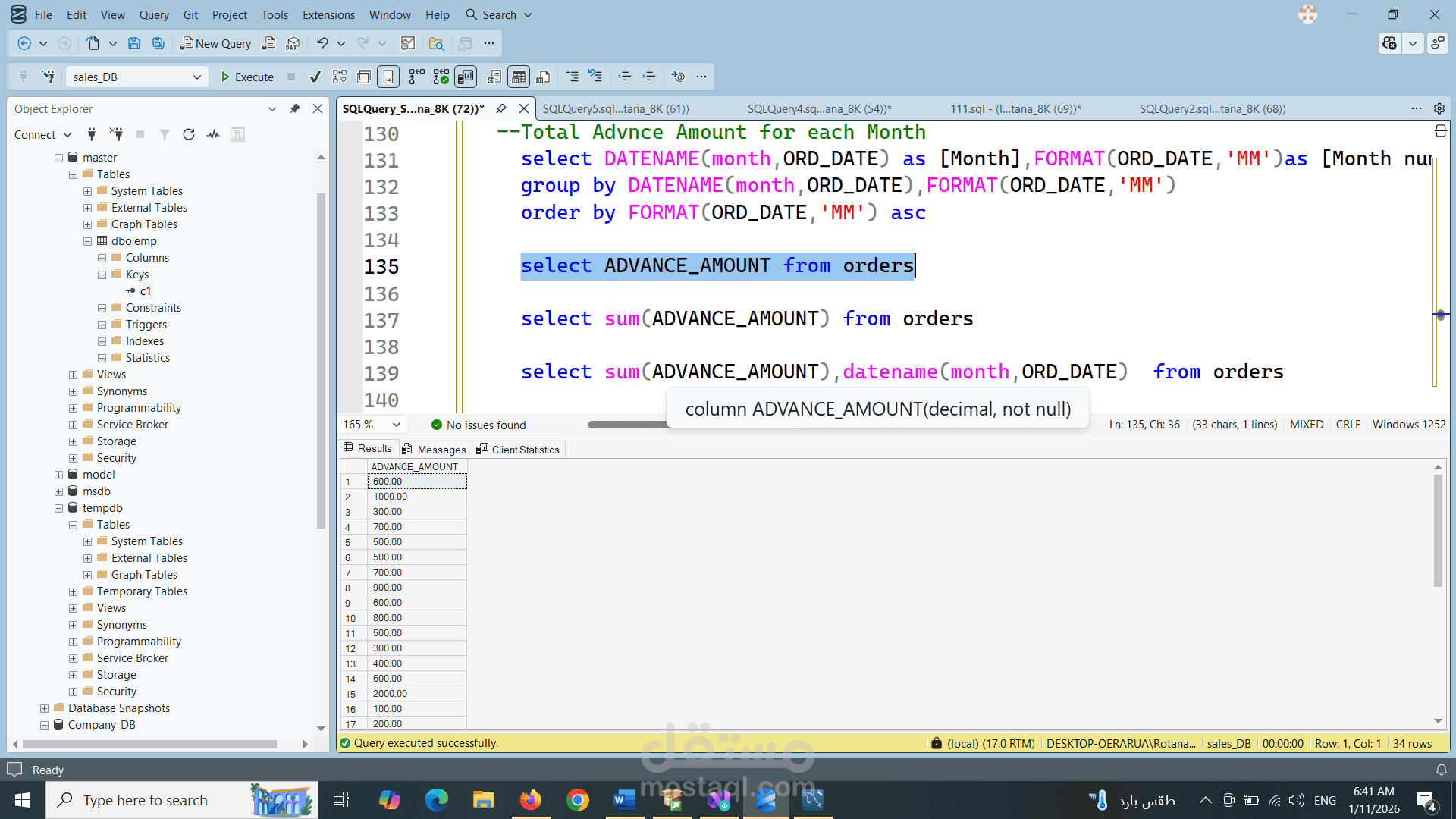1456x819 pixels.
Task: Click the Save icon in toolbar
Action: [134, 43]
